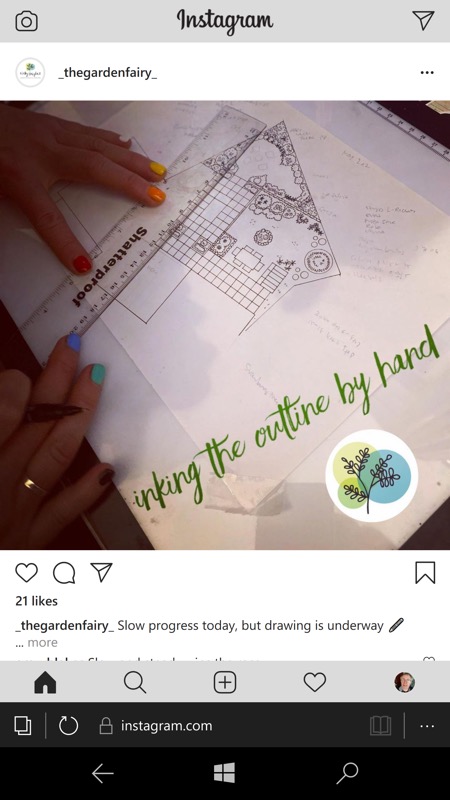
Task: Expand caption with 'more' link
Action: point(42,642)
